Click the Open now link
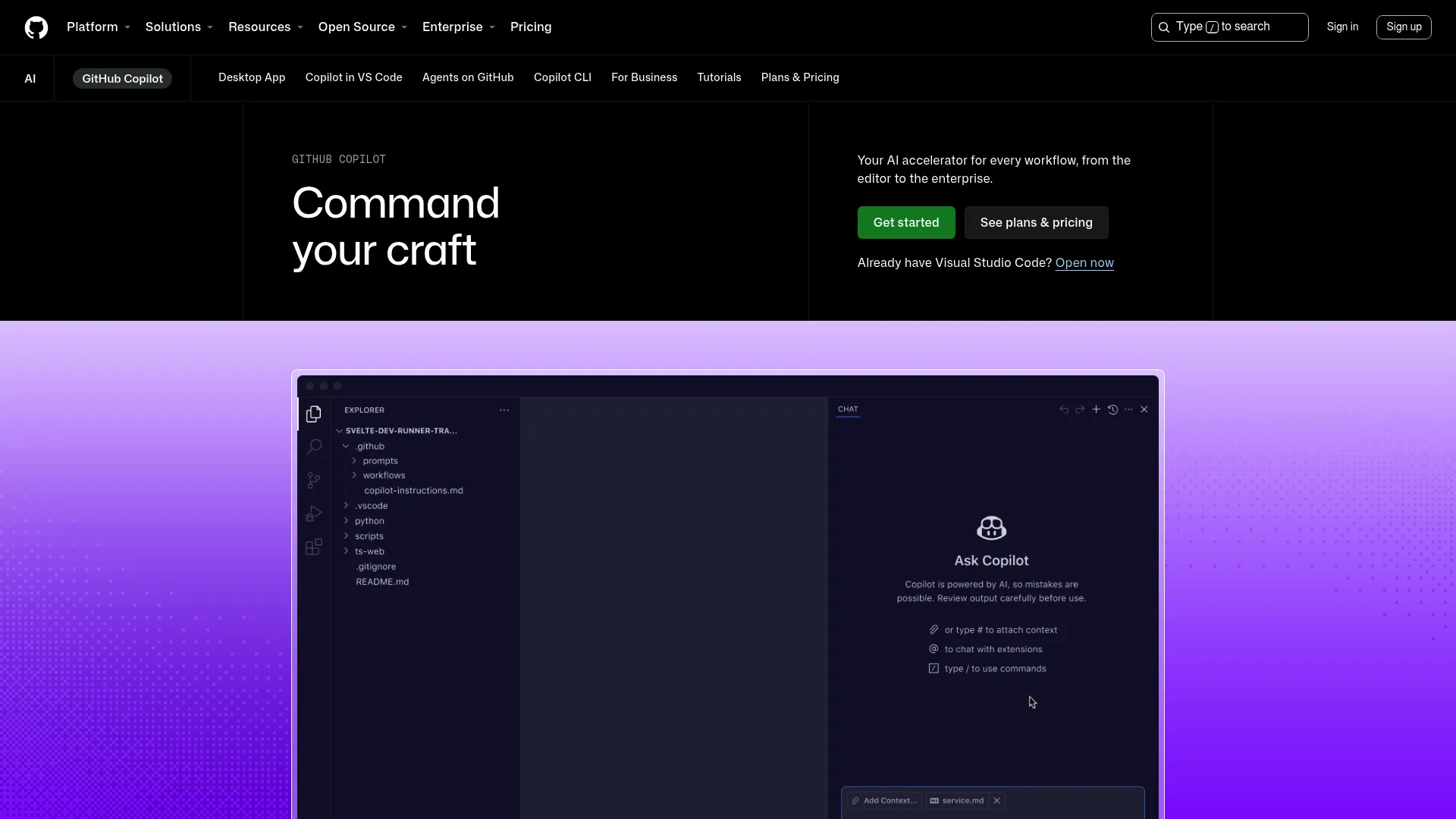 [x=1084, y=263]
